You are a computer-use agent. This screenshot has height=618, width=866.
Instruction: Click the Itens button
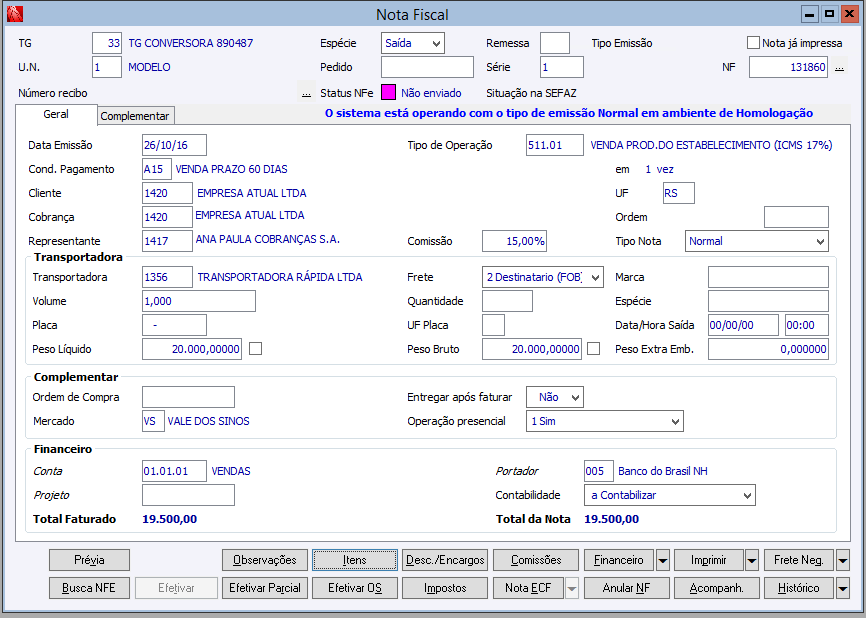coord(355,560)
